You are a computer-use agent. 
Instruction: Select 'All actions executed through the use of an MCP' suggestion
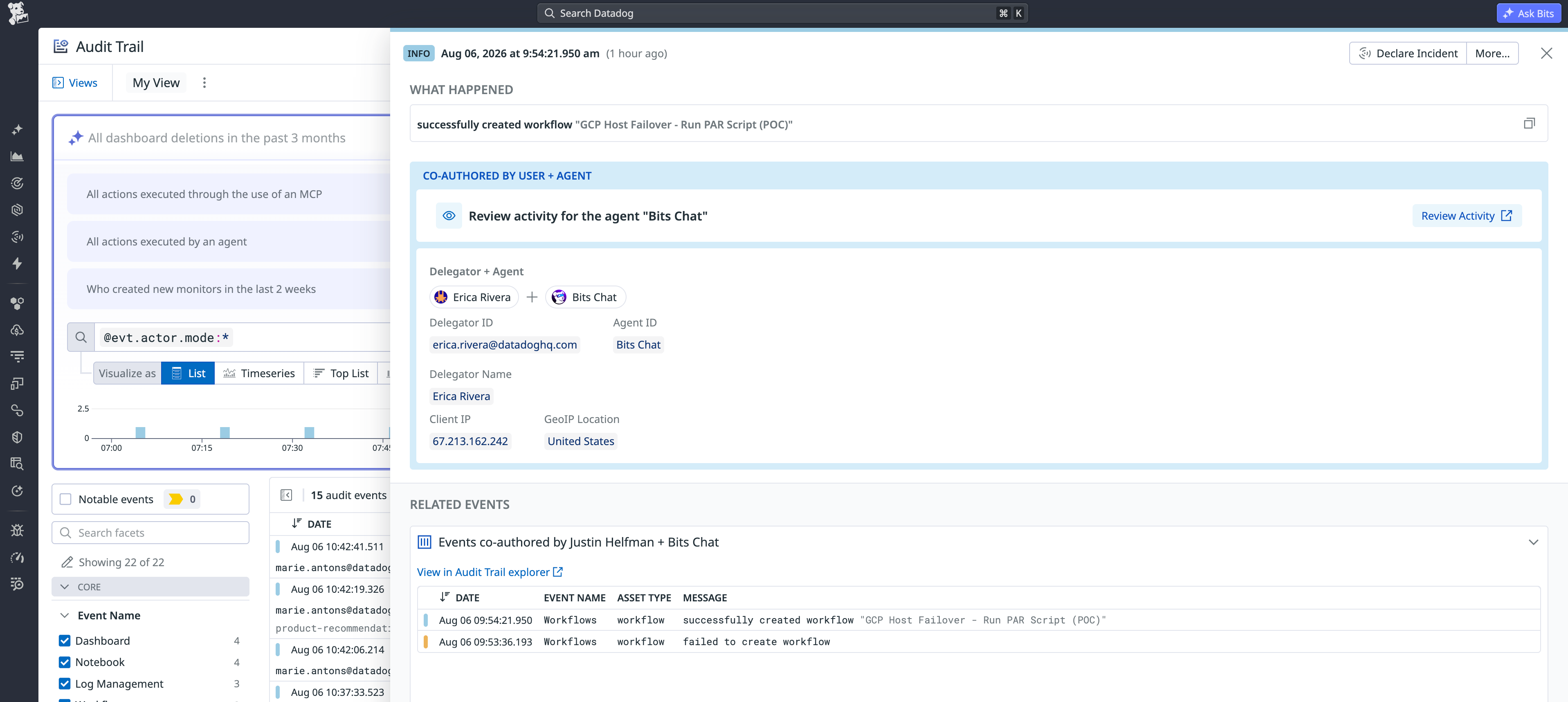pyautogui.click(x=228, y=194)
